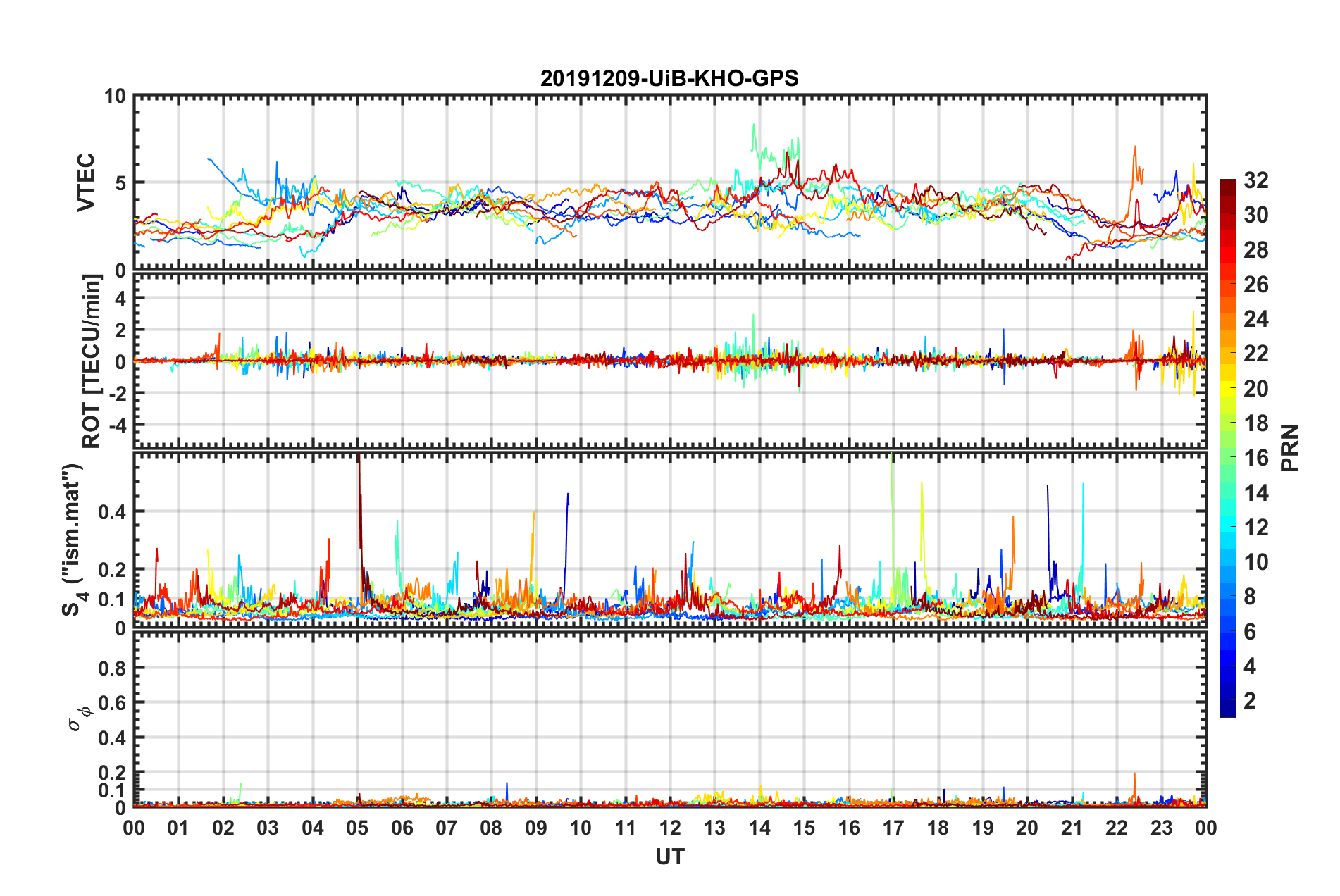Select the "16" tick label on PRN colorbar
Image resolution: width=1340 pixels, height=896 pixels.
[x=1256, y=458]
